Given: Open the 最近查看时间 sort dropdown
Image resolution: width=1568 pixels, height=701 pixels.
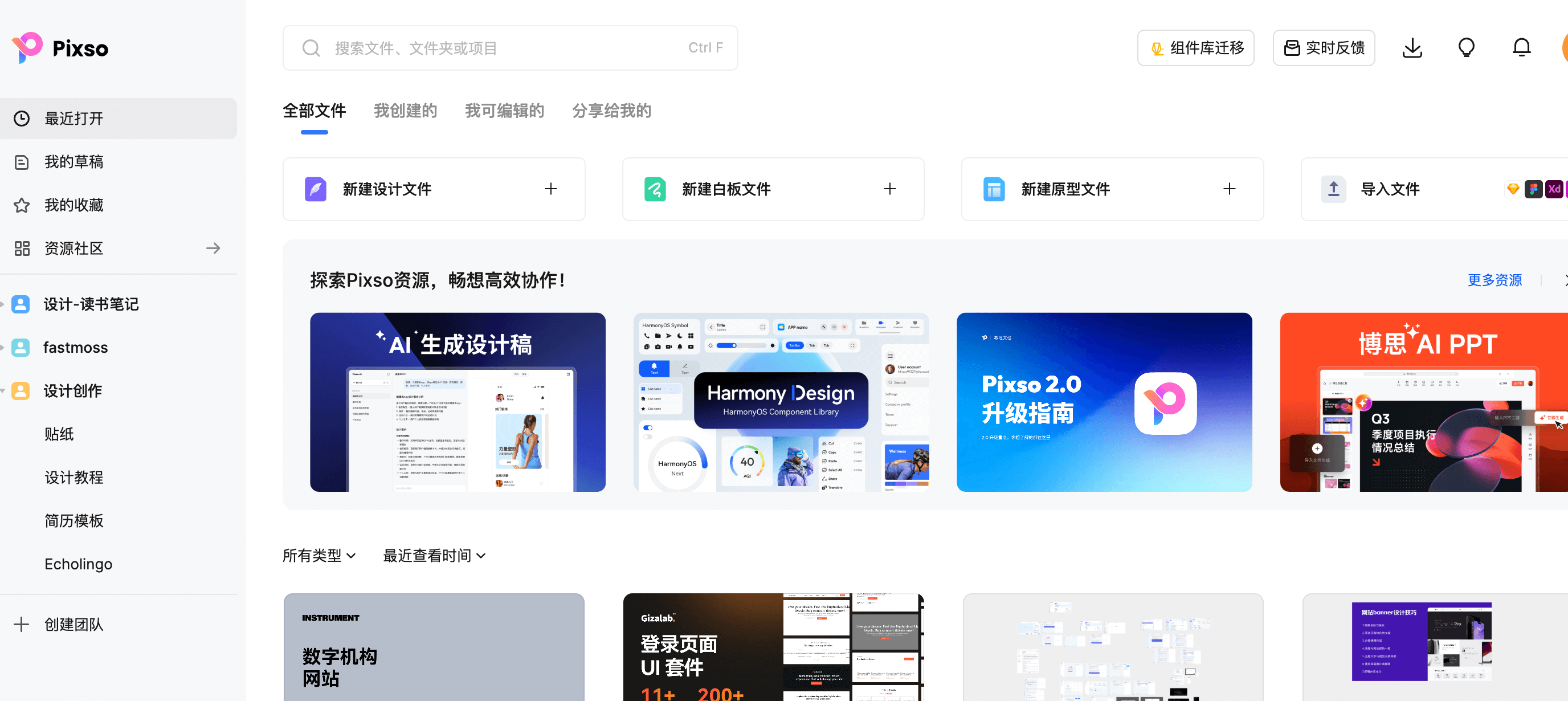Looking at the screenshot, I should click(434, 556).
